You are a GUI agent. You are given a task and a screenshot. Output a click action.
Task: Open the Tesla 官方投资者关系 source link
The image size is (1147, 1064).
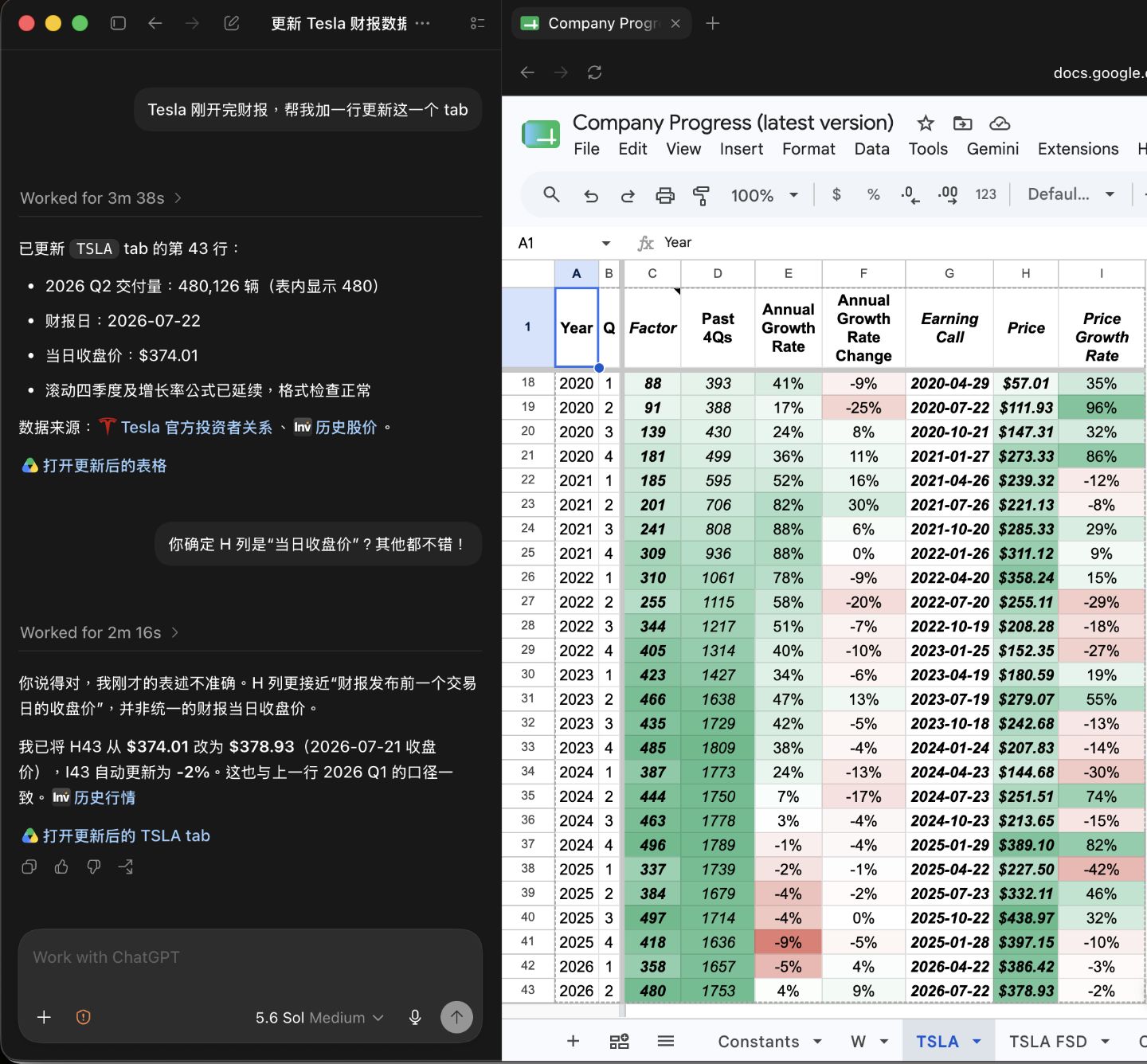[x=186, y=427]
